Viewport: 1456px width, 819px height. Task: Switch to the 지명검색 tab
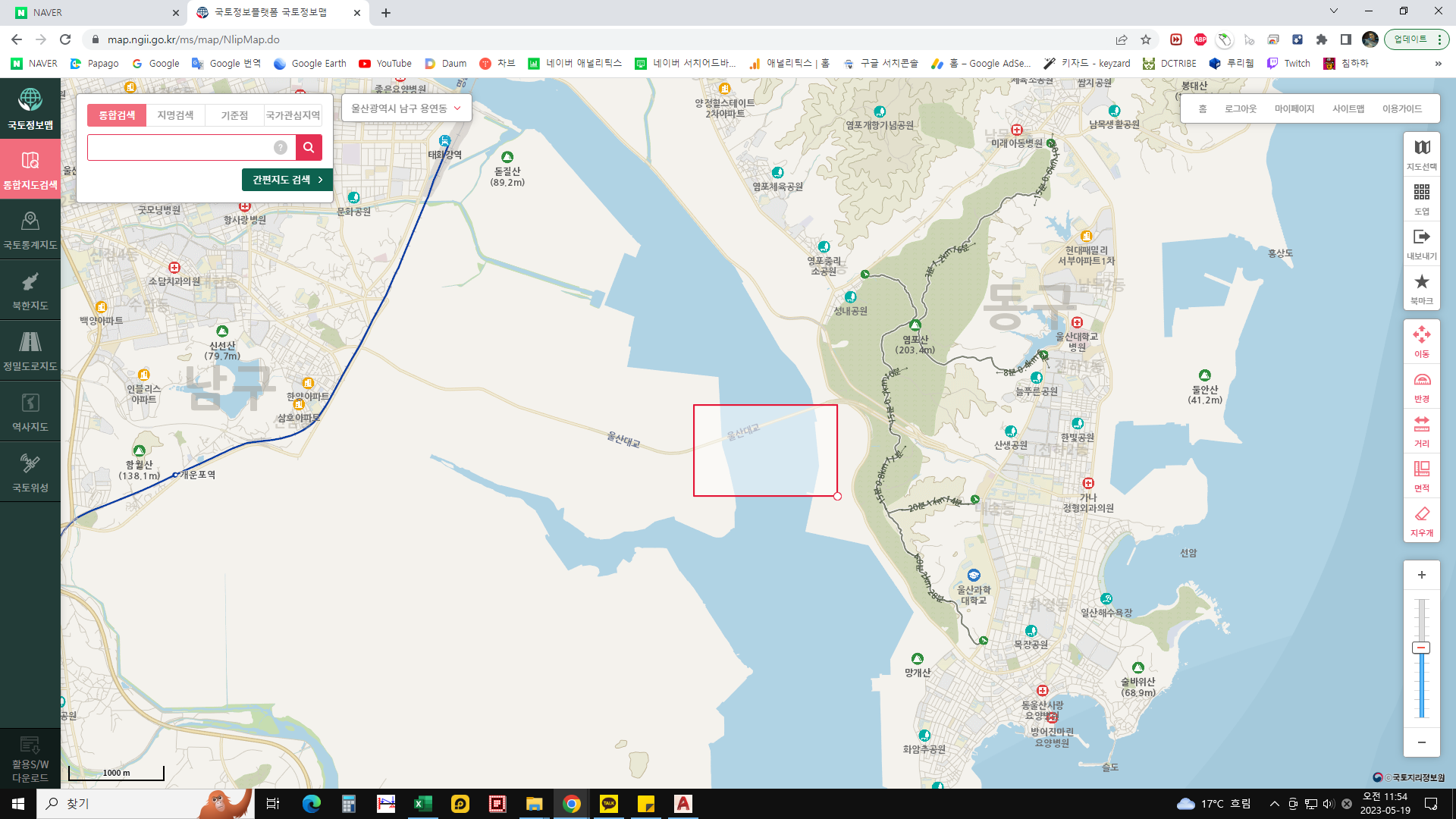[x=175, y=115]
